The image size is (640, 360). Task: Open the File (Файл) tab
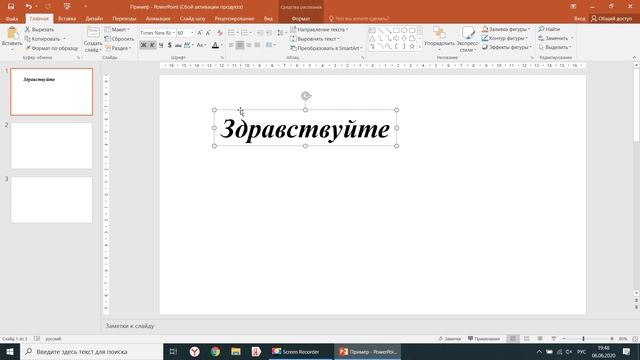[x=12, y=19]
